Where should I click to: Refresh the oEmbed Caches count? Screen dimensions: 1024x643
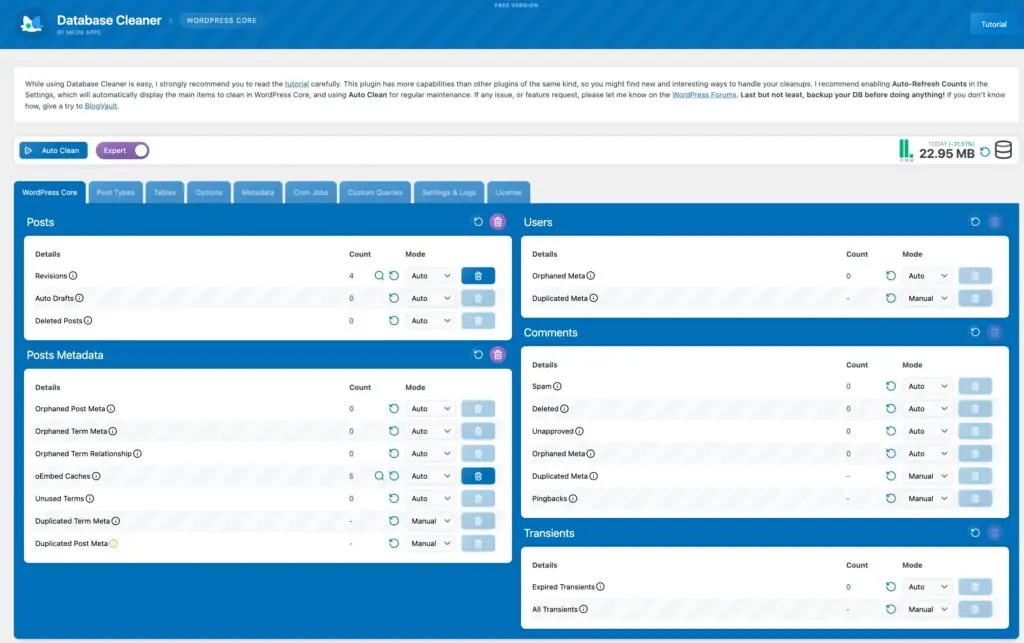pyautogui.click(x=394, y=477)
